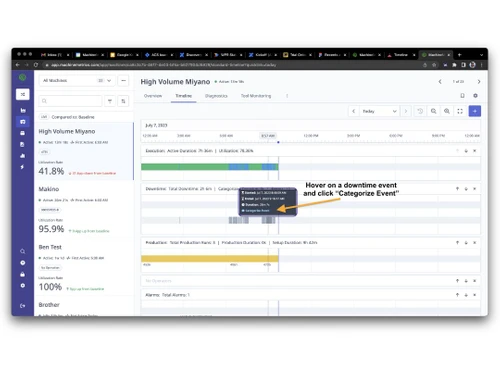This screenshot has width=500, height=375.
Task: Click Categorize Event in downtime tooltip
Action: [257, 211]
